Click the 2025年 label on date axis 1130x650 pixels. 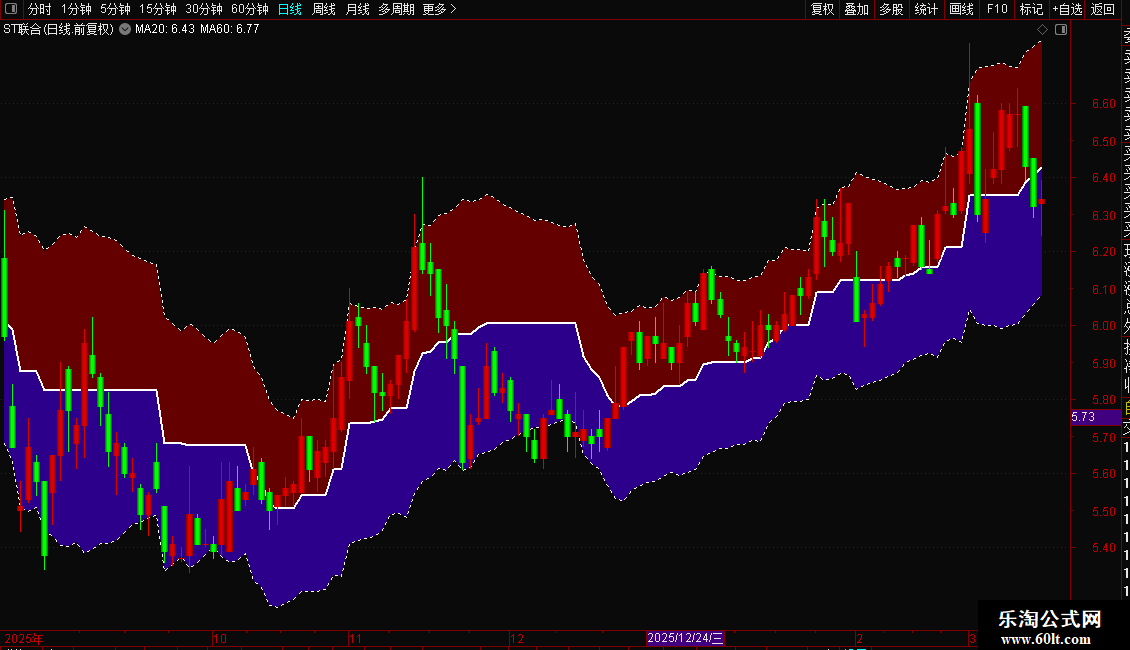click(x=24, y=638)
